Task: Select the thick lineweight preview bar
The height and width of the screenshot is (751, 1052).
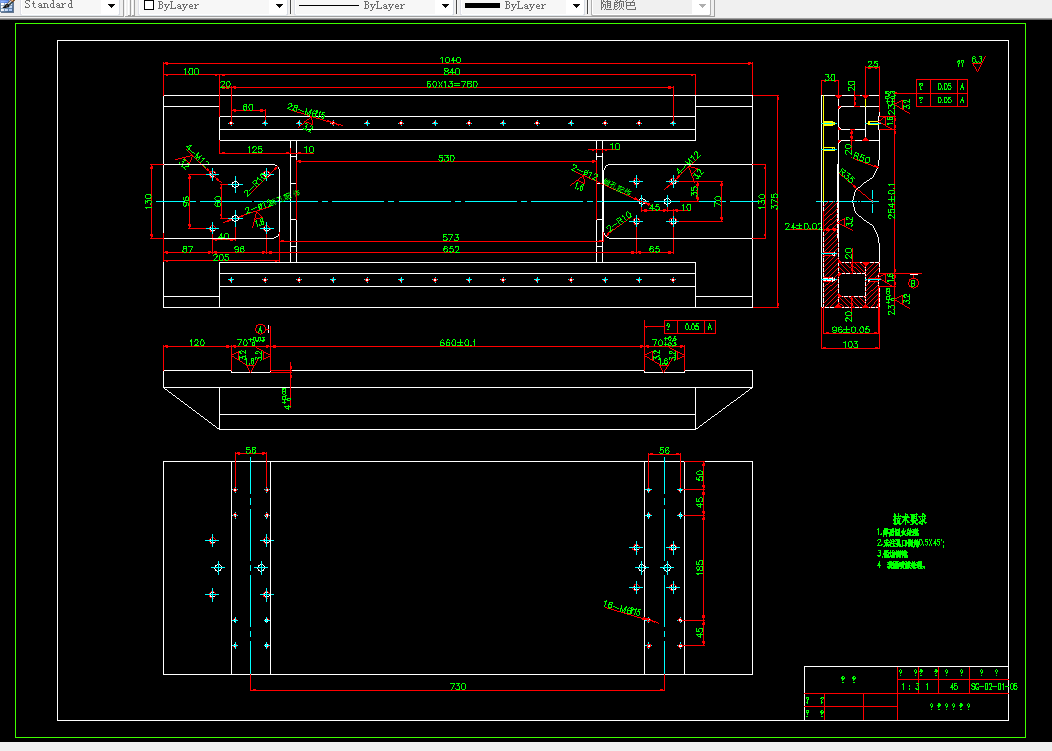Action: point(482,5)
